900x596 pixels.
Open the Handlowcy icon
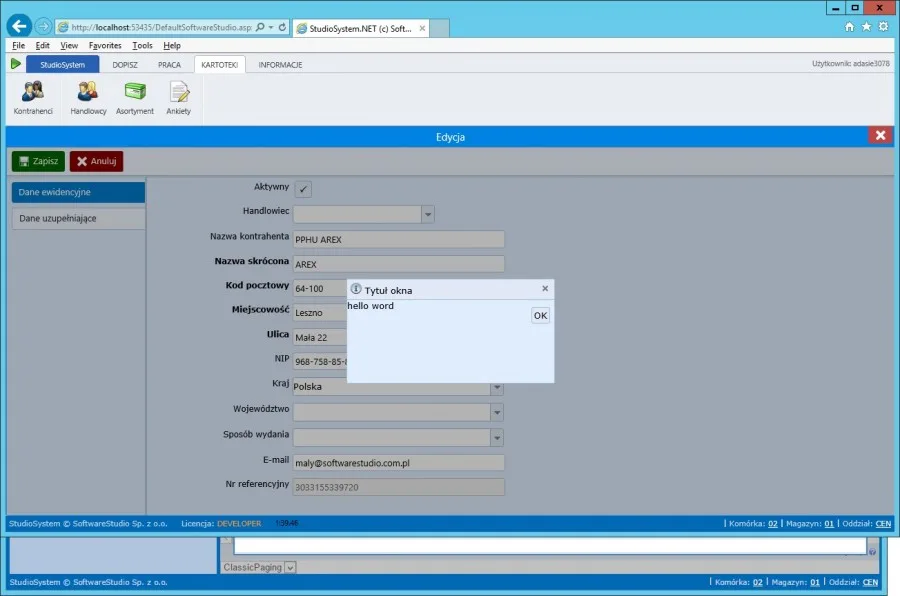88,98
